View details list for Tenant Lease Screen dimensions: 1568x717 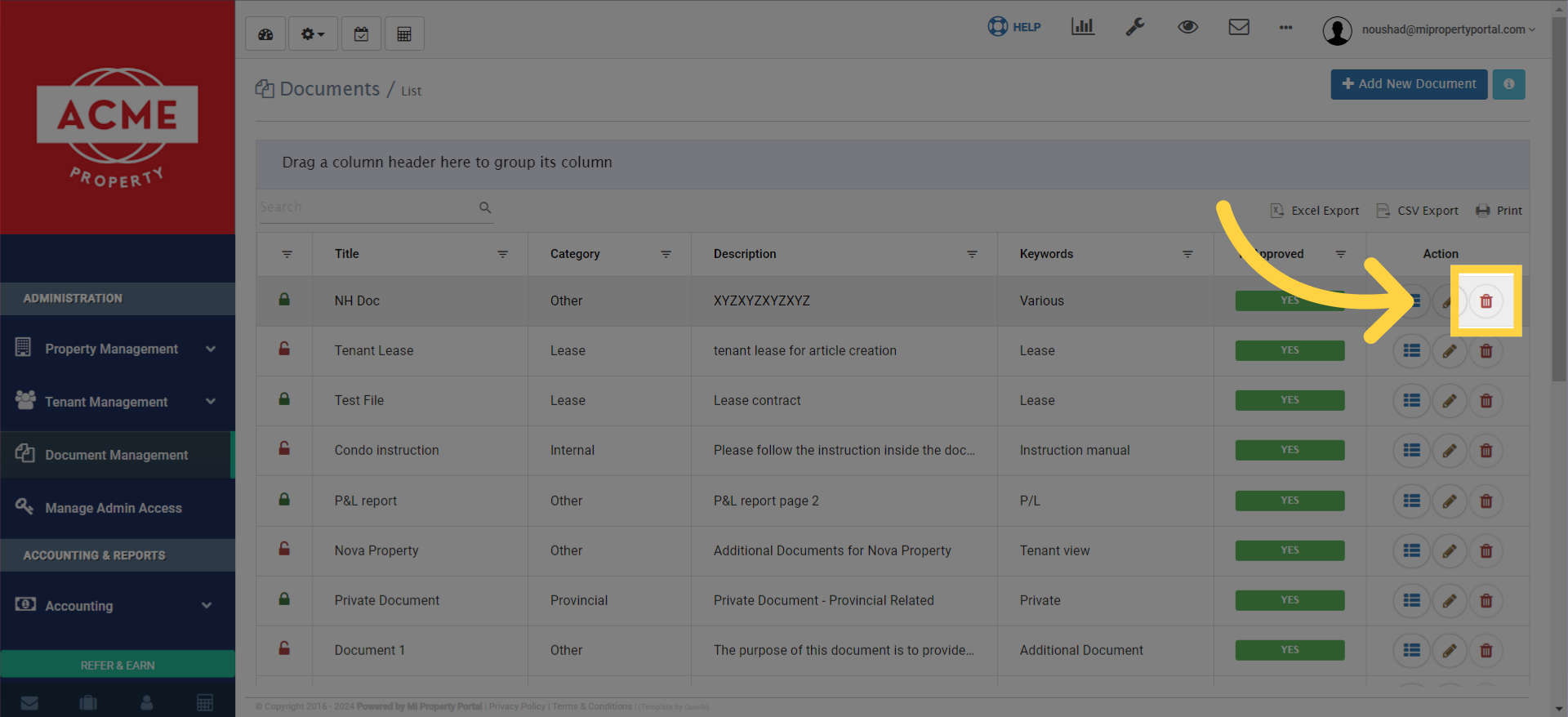point(1411,351)
